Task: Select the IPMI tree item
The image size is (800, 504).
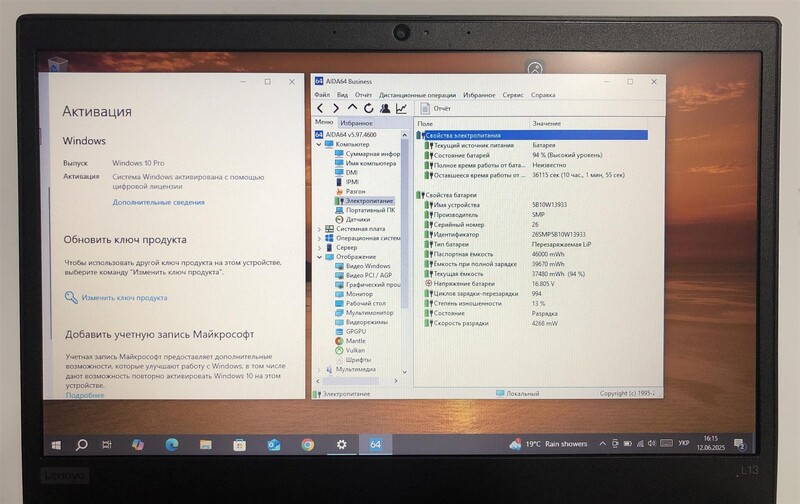Action: point(347,182)
